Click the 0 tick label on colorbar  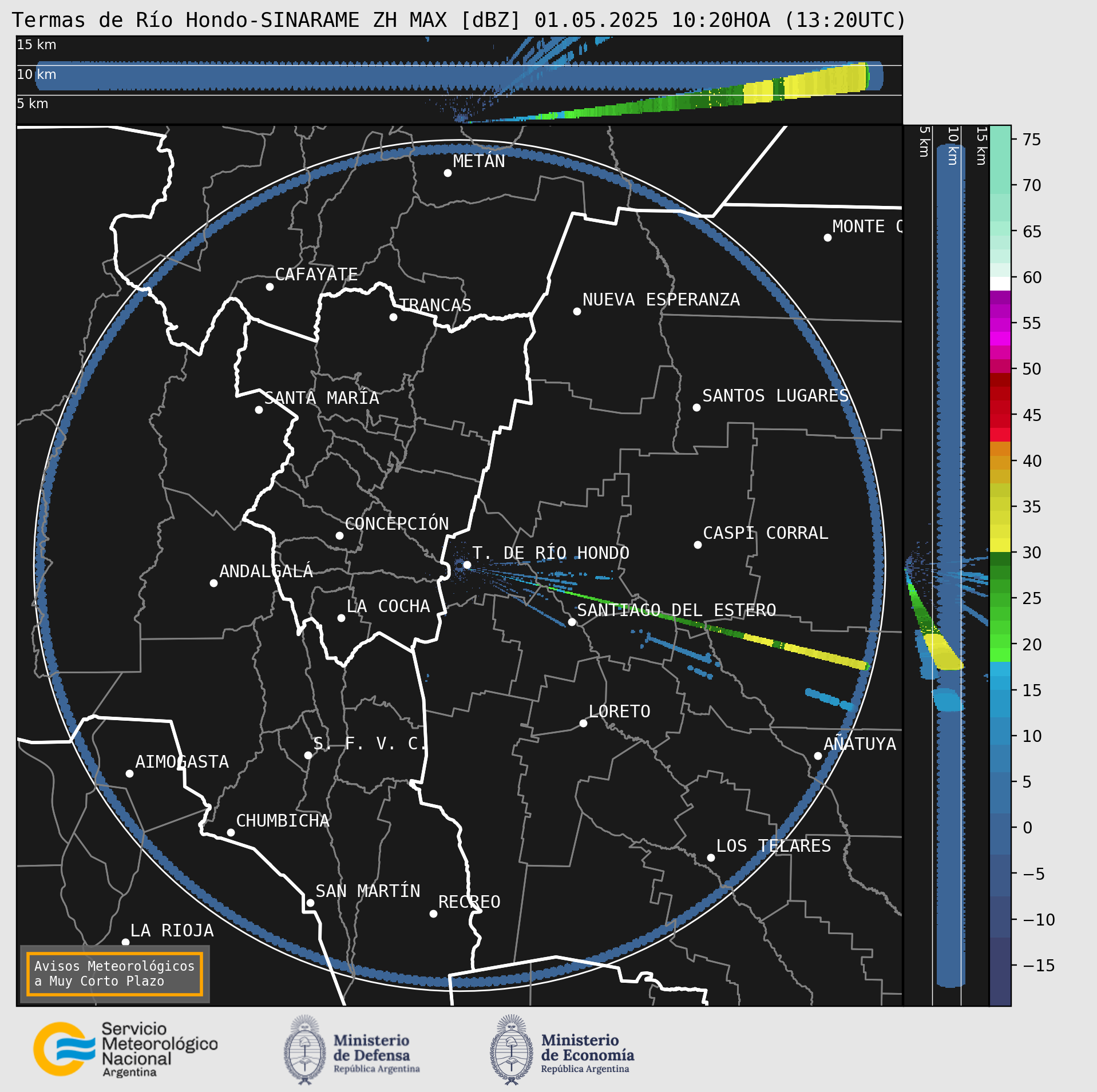(1027, 828)
